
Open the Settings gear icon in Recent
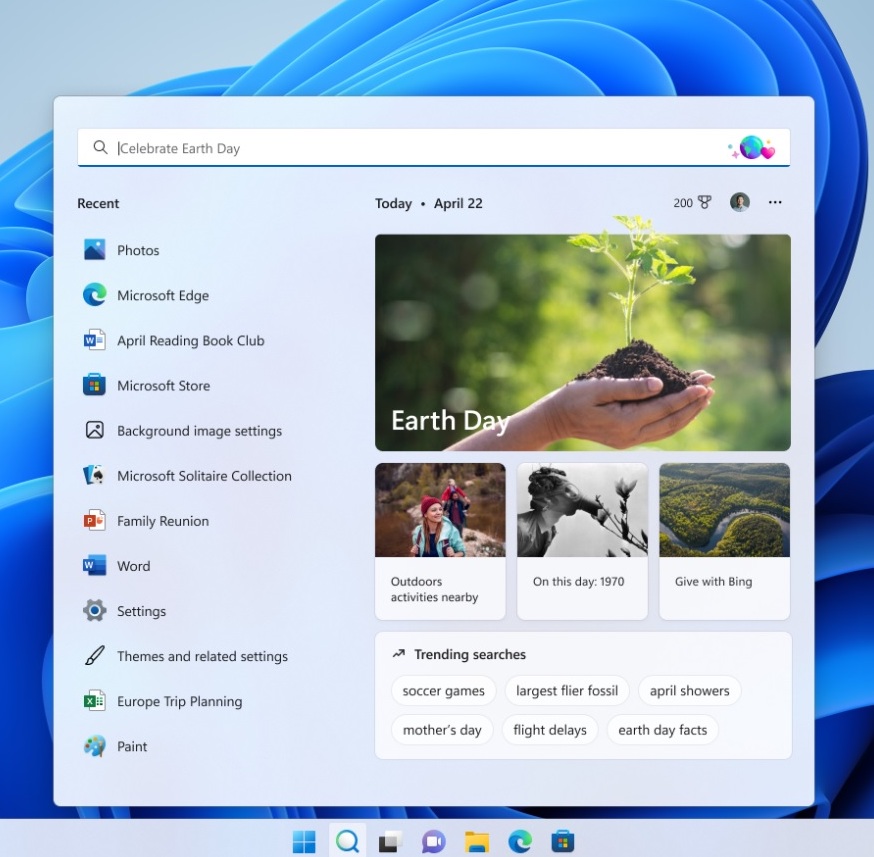coord(95,611)
